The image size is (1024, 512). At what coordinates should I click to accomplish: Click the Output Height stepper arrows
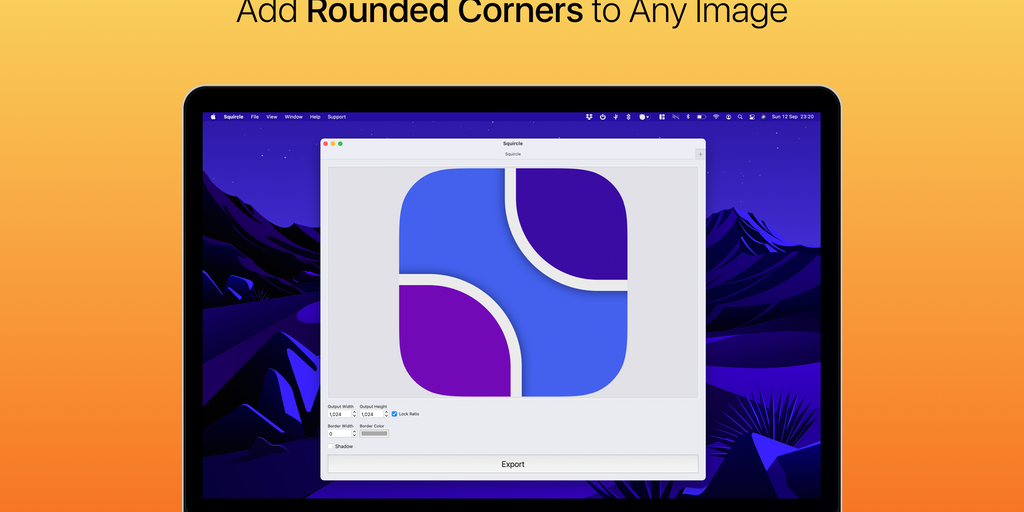pos(387,414)
